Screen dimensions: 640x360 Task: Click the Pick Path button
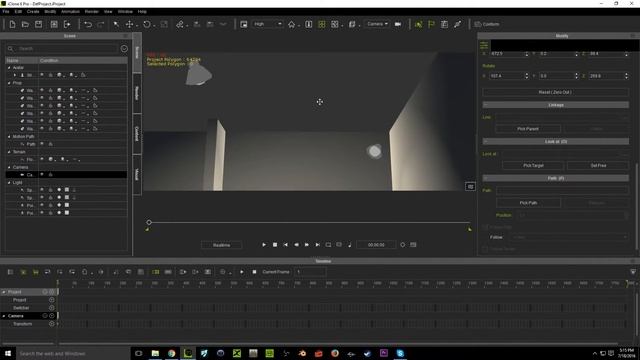(x=529, y=203)
